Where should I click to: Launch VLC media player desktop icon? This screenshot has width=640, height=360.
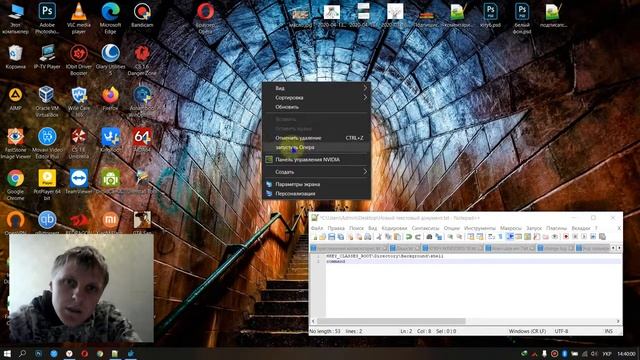click(79, 18)
